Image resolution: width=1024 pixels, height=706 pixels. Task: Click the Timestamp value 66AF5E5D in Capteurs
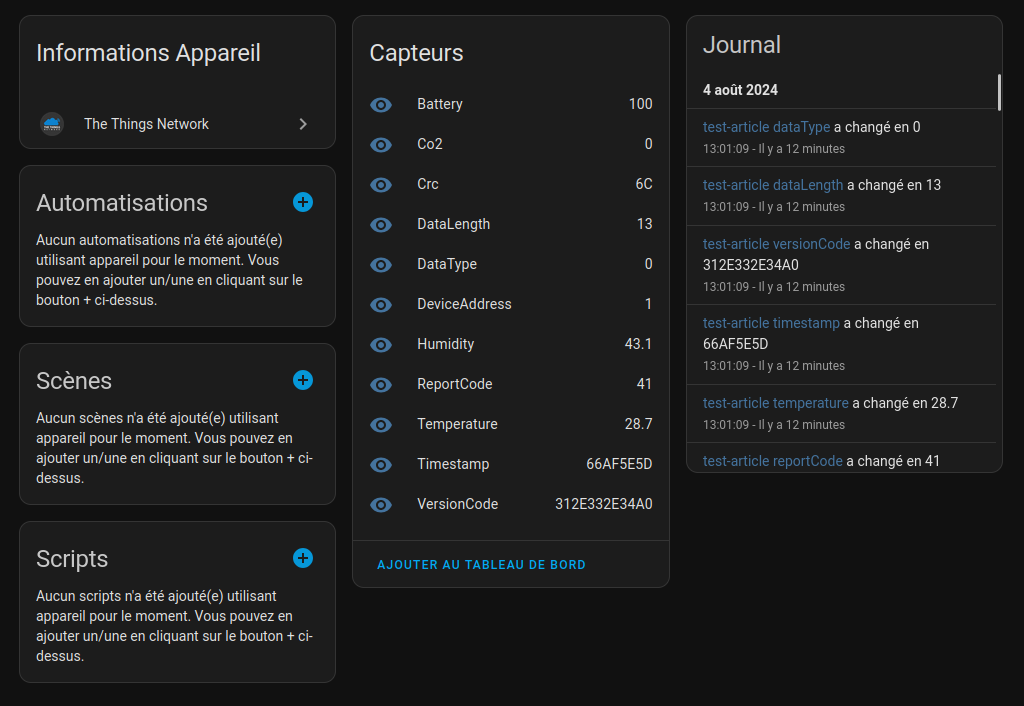[619, 464]
